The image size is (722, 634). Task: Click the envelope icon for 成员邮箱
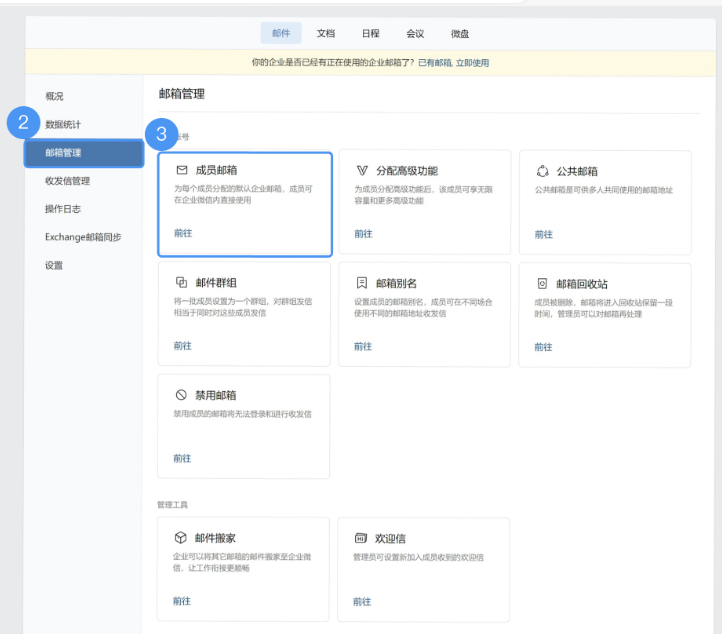[x=182, y=171]
